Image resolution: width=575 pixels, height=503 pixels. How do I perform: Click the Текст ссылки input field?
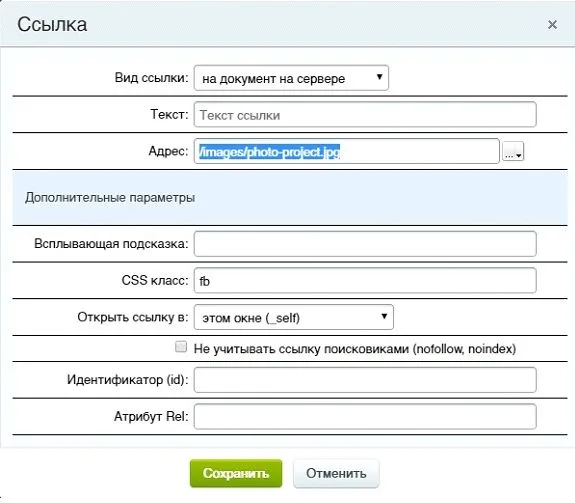point(365,115)
